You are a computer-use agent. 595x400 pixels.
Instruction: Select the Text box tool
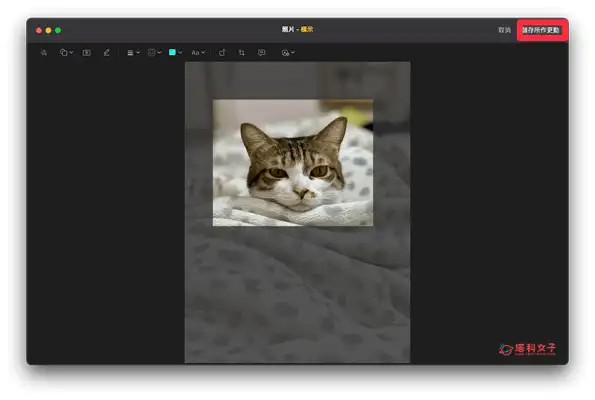pyautogui.click(x=87, y=53)
